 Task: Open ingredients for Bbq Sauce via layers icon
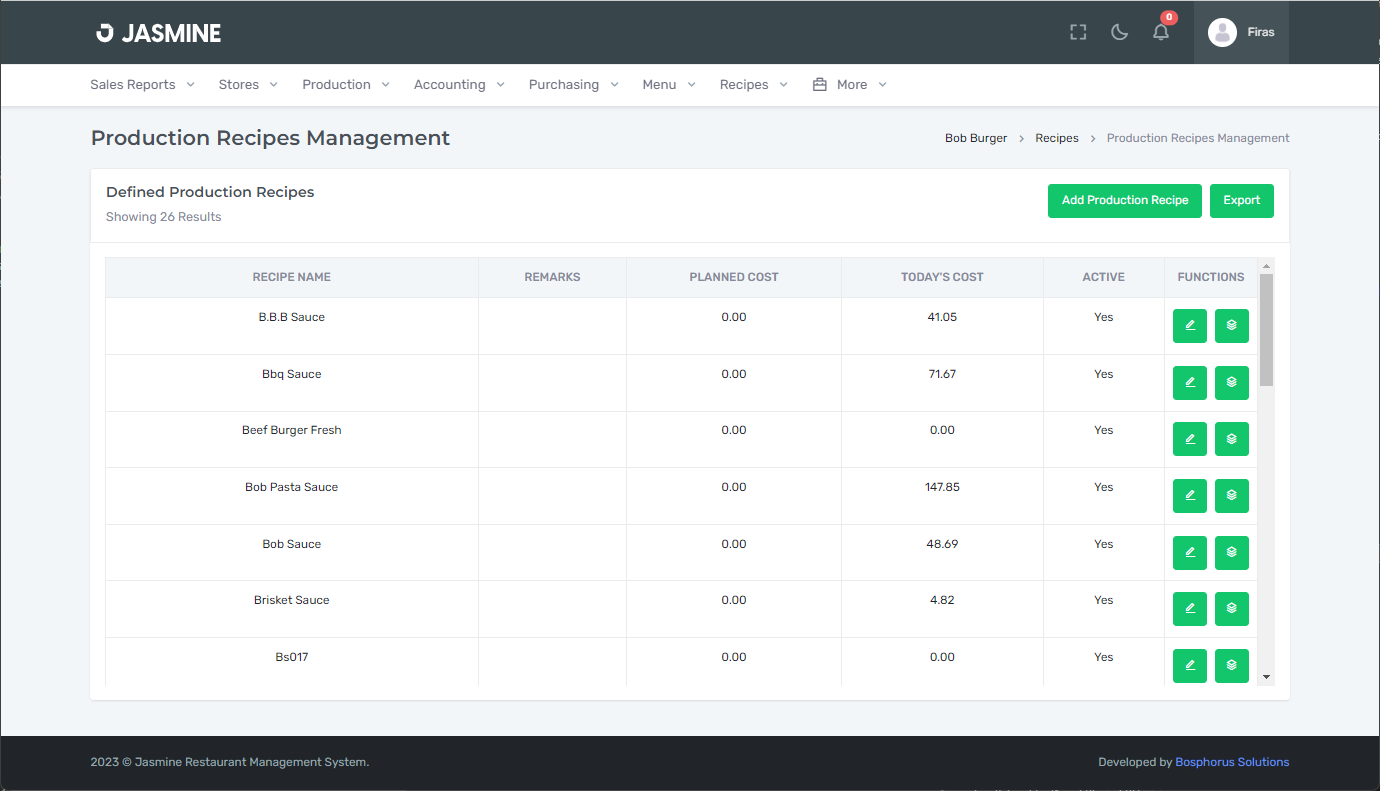pos(1231,382)
